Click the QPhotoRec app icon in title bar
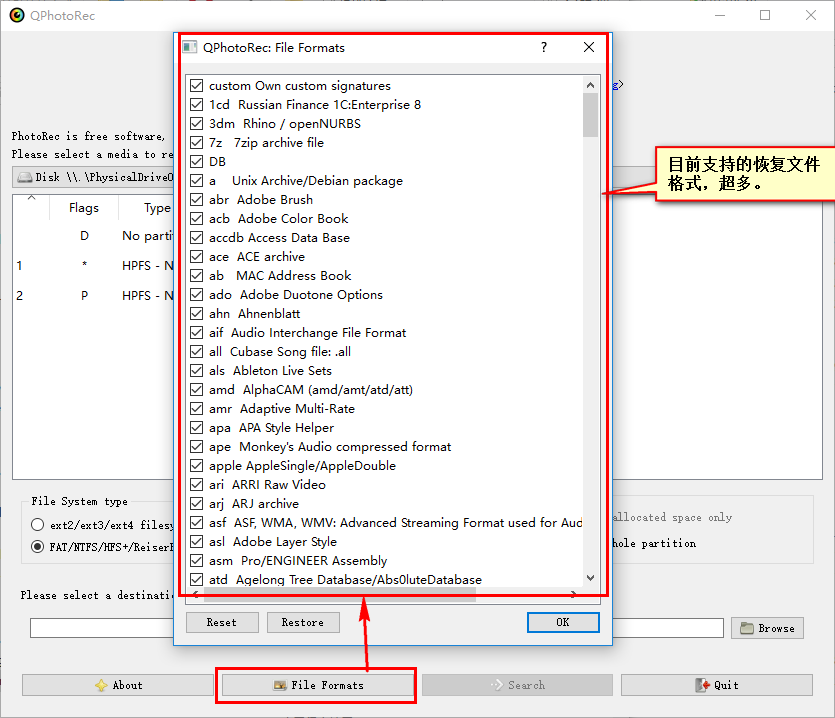 click(x=17, y=15)
